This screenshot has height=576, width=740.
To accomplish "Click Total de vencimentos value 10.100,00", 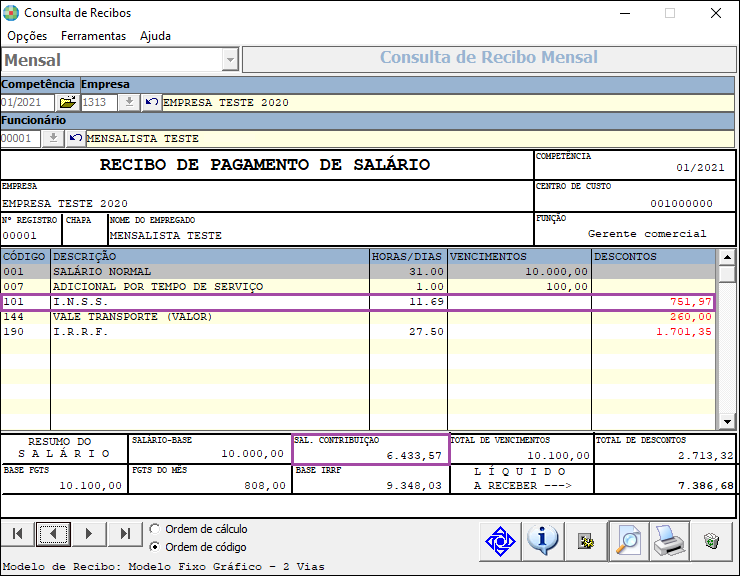I will pos(558,456).
